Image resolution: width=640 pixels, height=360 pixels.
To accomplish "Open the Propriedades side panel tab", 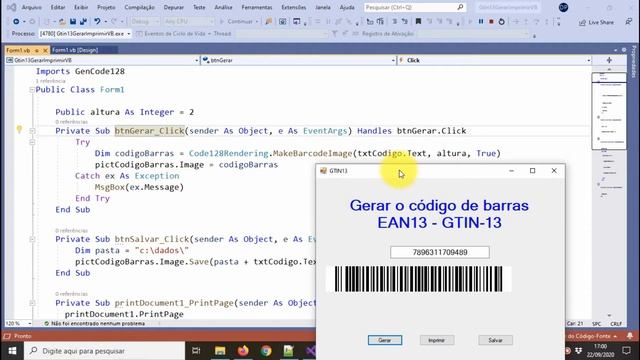I will [634, 62].
